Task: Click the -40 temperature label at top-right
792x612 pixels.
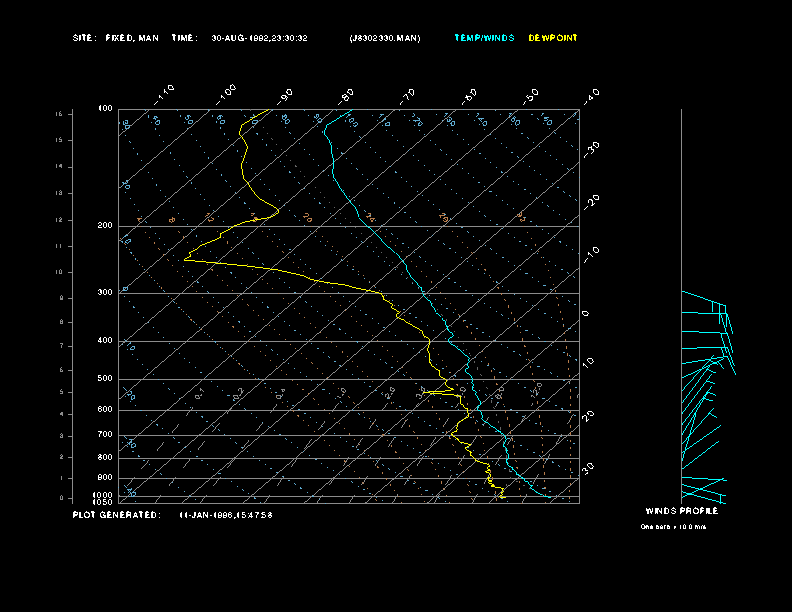Action: pos(590,94)
